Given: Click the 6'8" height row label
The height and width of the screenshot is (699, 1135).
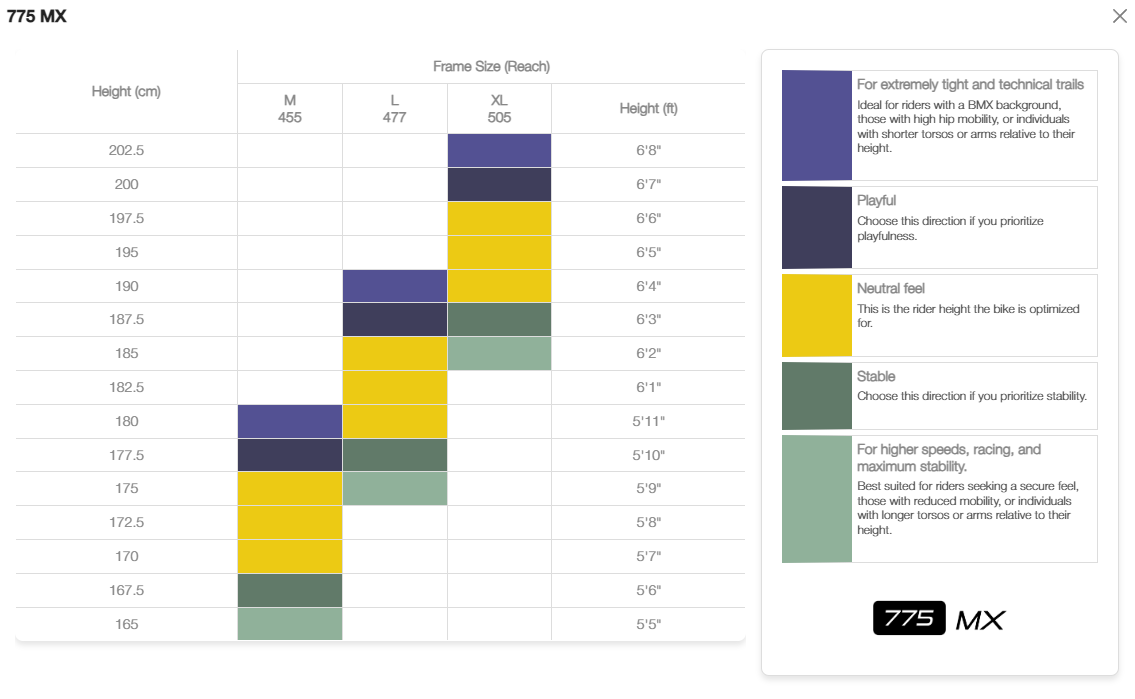Looking at the screenshot, I should click(x=649, y=151).
